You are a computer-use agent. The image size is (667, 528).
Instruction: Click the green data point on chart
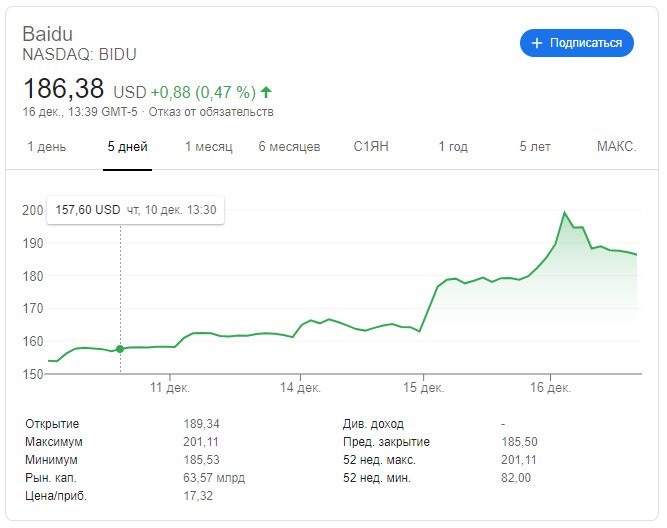[x=120, y=349]
